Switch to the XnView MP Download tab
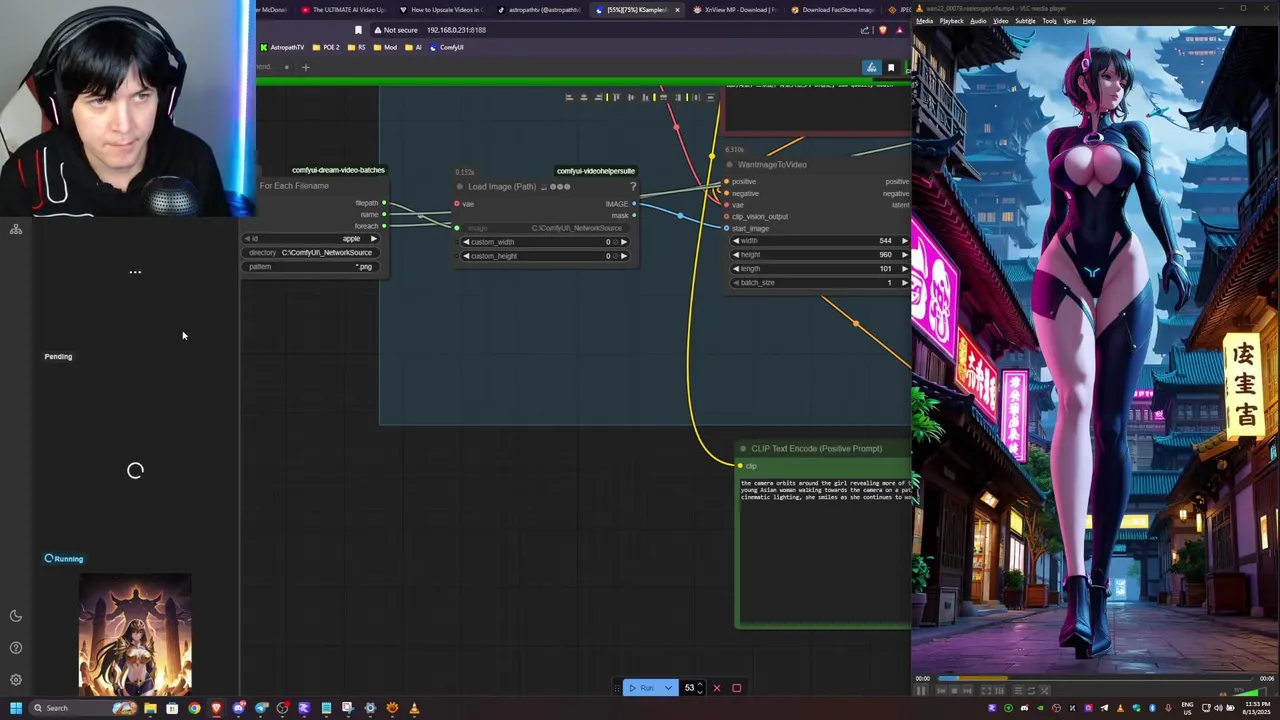Image resolution: width=1280 pixels, height=720 pixels. coord(736,10)
